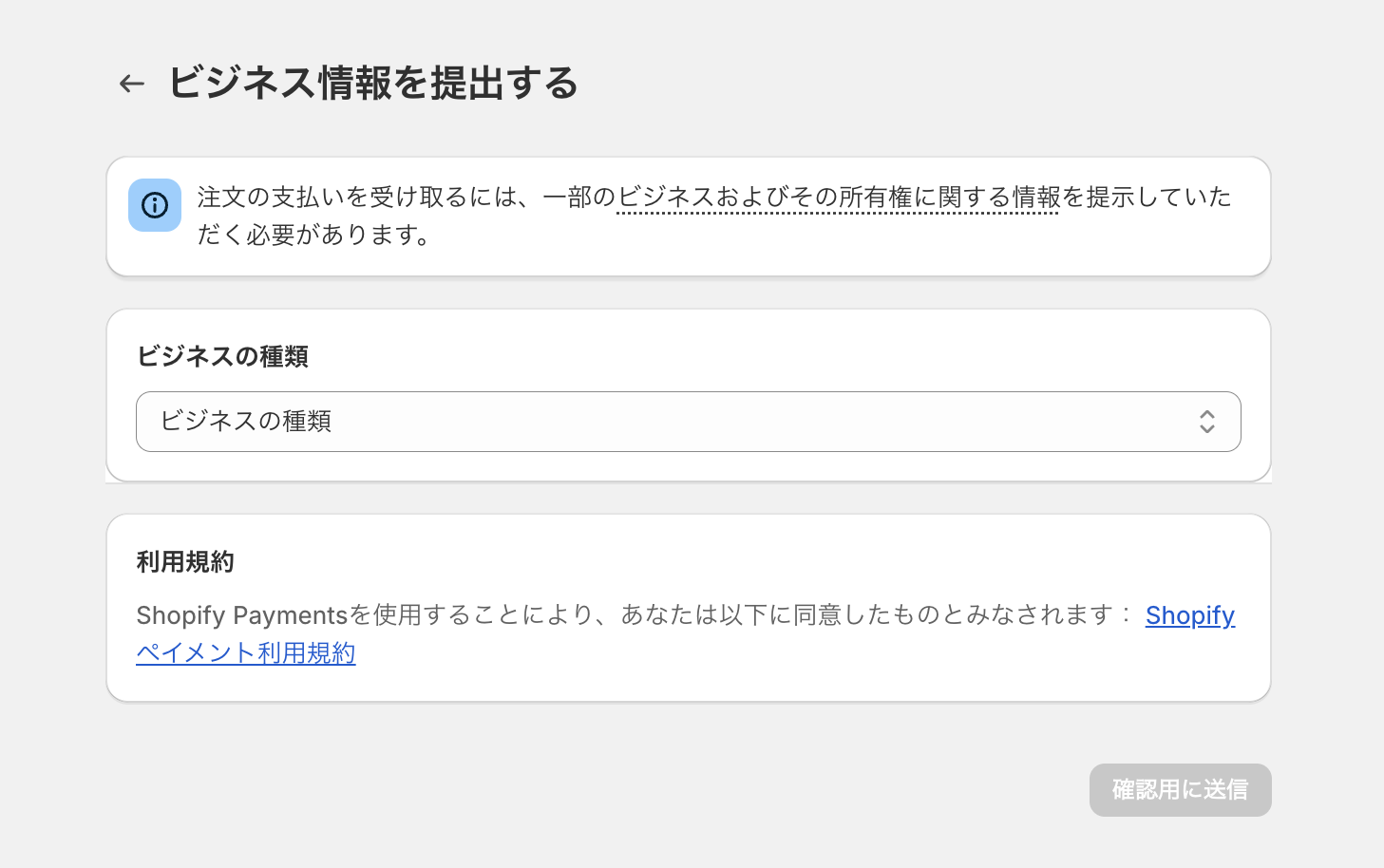Click the ビジネスの種類 section heading

click(x=223, y=356)
